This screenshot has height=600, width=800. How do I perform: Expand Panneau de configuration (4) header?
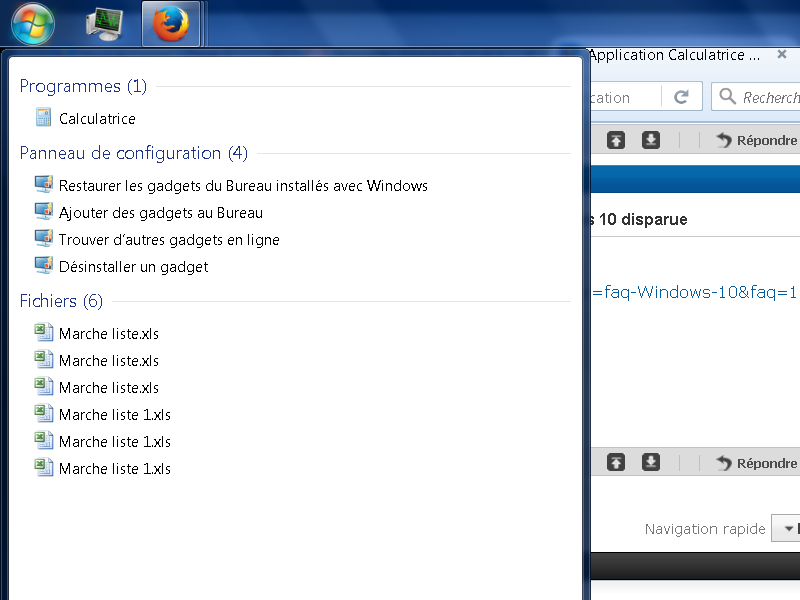(x=134, y=153)
